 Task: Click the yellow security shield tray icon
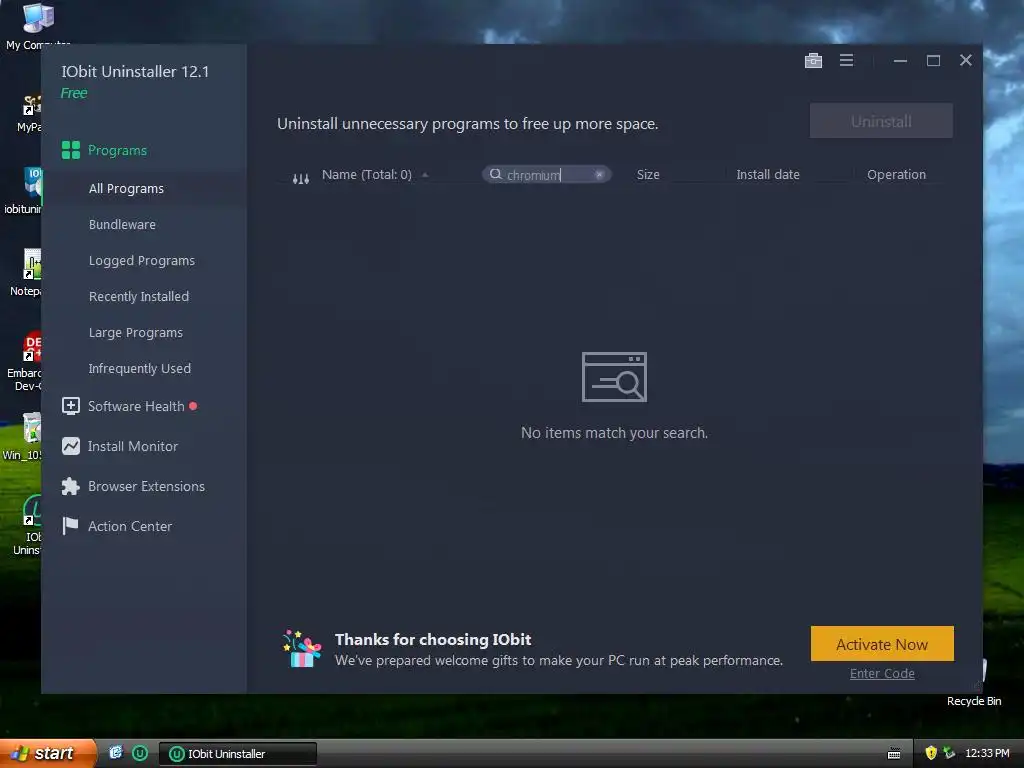click(x=931, y=753)
